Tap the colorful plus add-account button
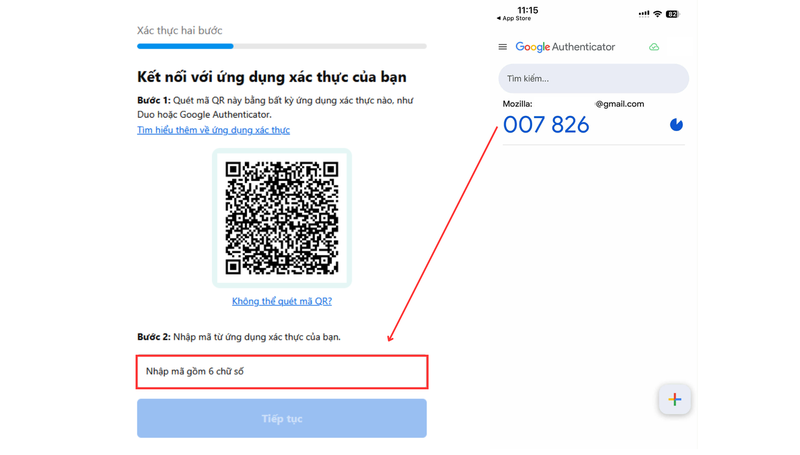Image resolution: width=800 pixels, height=455 pixels. click(x=674, y=399)
